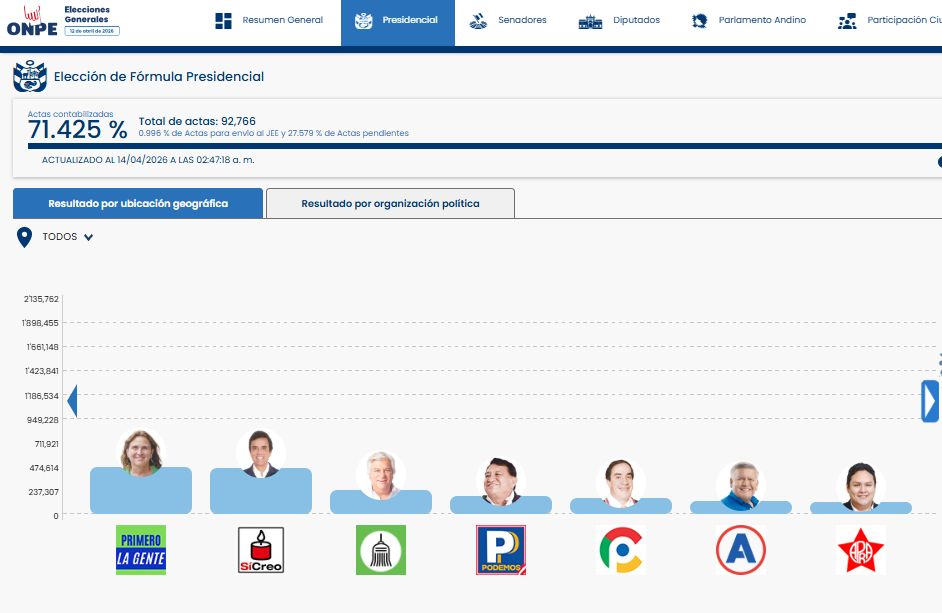
Task: Open the Resumen General tab
Action: [x=269, y=20]
